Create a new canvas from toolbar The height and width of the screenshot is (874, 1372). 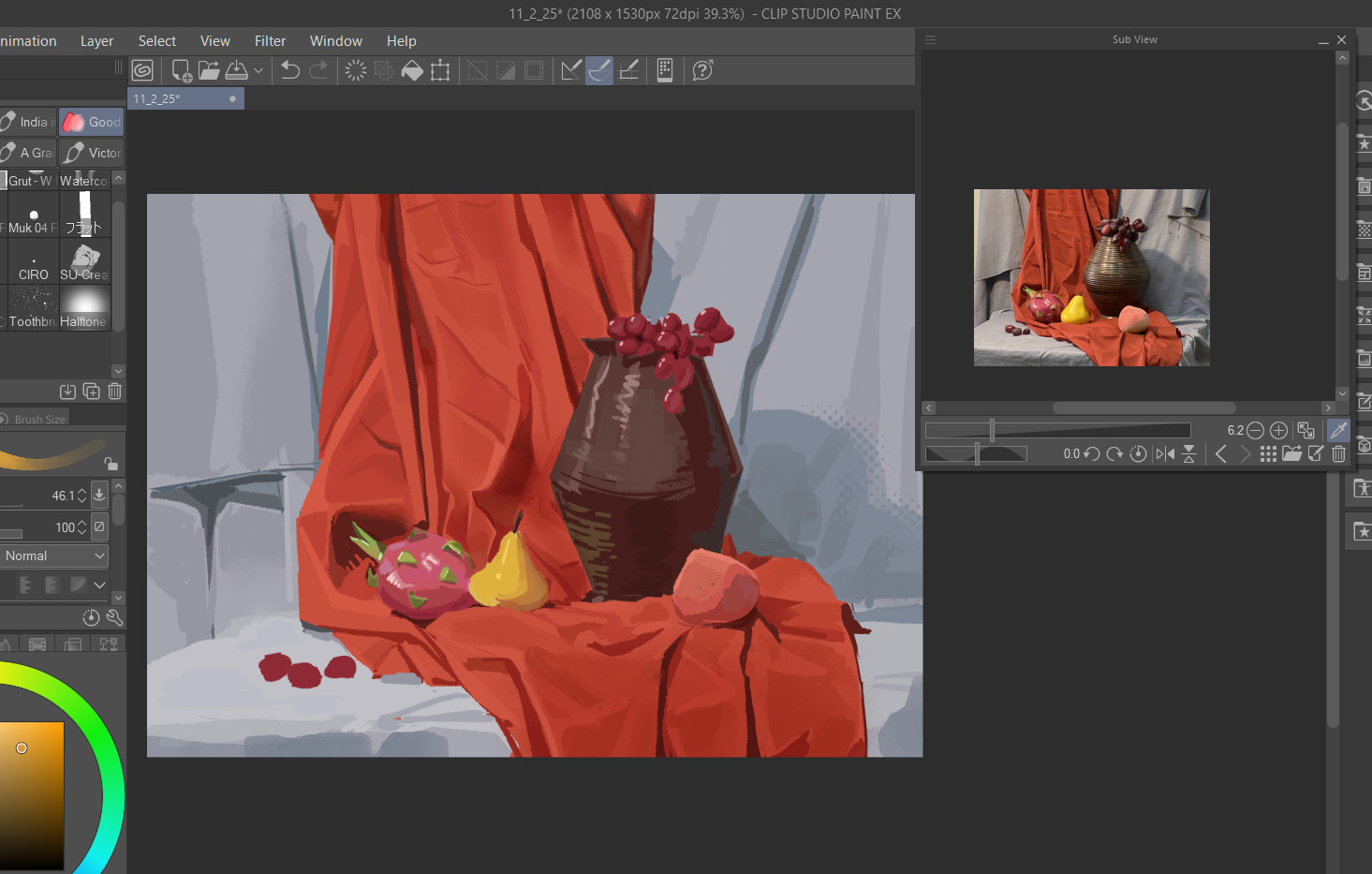182,70
